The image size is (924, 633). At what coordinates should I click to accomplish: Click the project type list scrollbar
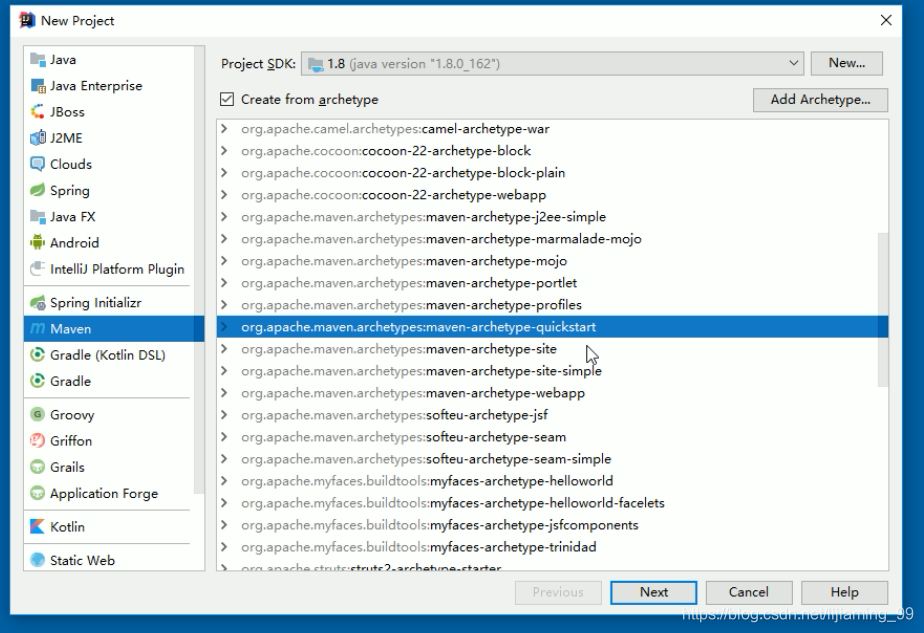point(199,271)
